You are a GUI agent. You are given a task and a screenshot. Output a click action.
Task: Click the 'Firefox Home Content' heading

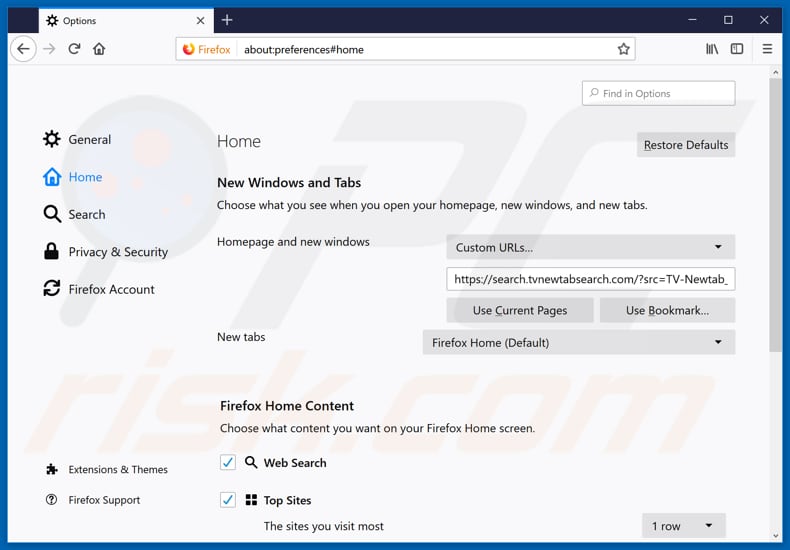tap(287, 406)
